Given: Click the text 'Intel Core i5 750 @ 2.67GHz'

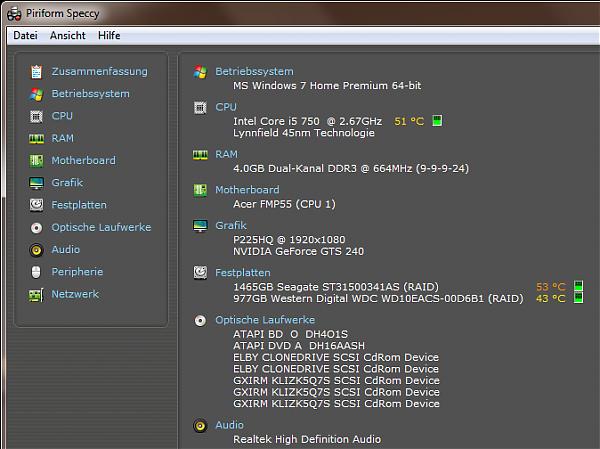Looking at the screenshot, I should click(308, 121).
